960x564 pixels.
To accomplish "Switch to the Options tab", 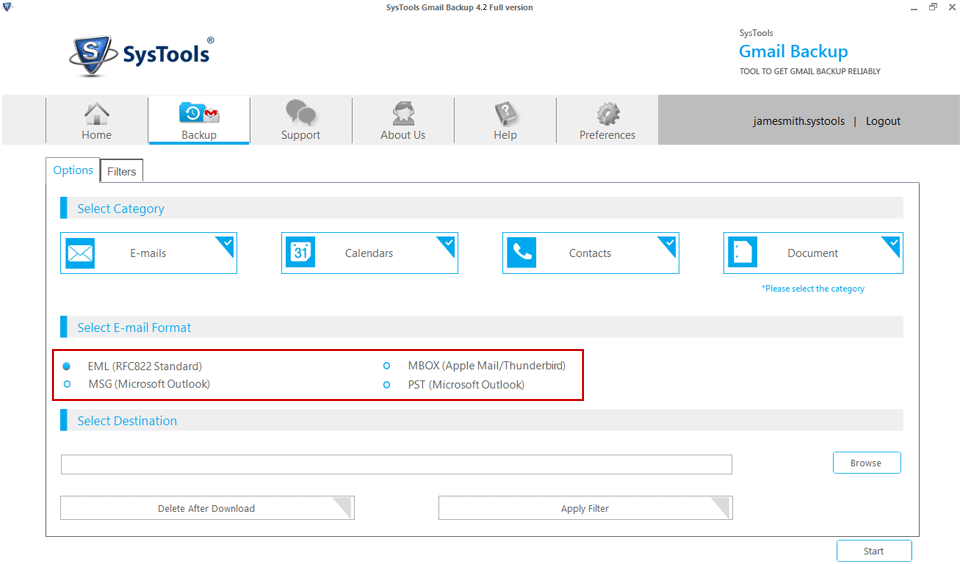I will (73, 170).
